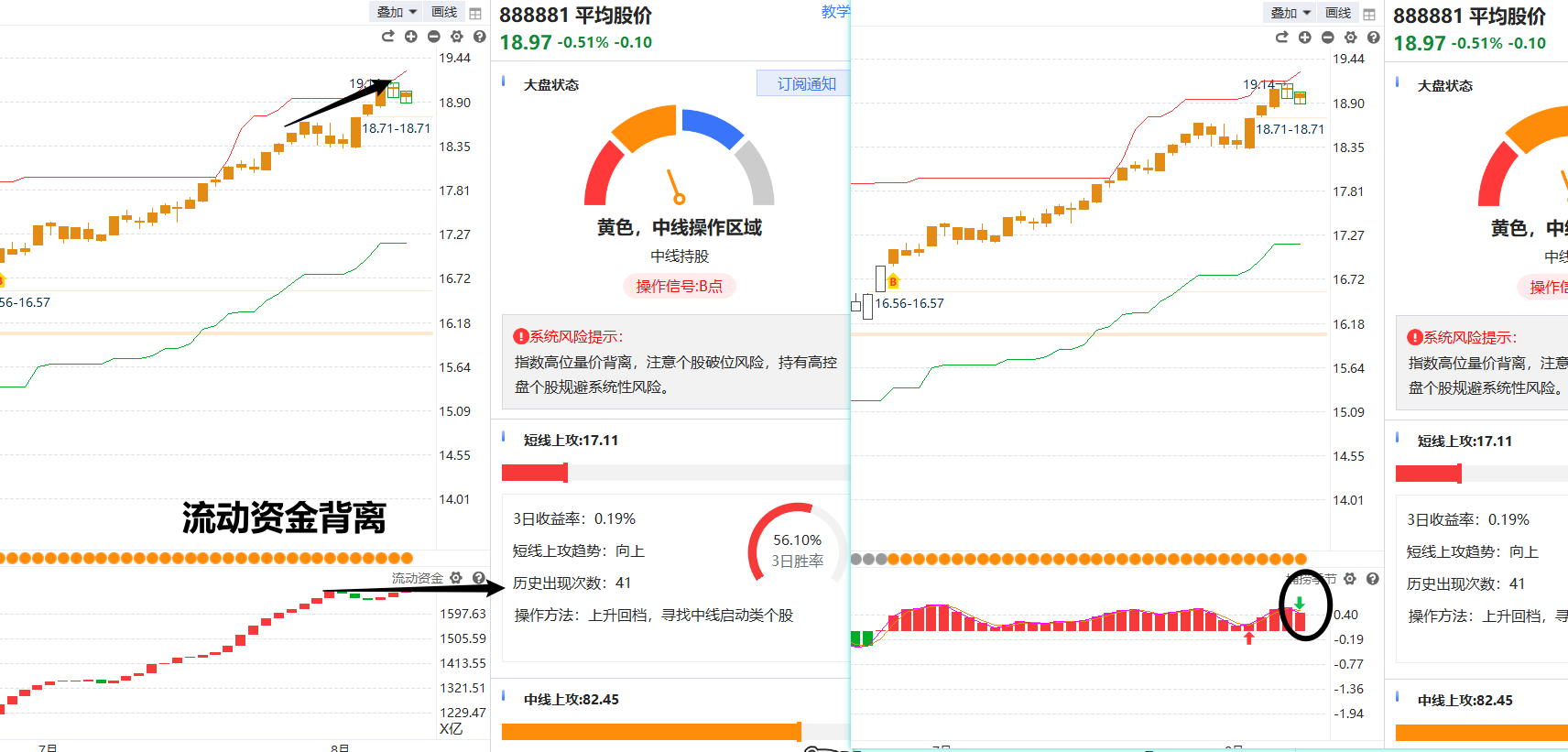This screenshot has height=752, width=1568.
Task: Click the 黄色, 中线操作区域 status text
Action: [680, 227]
